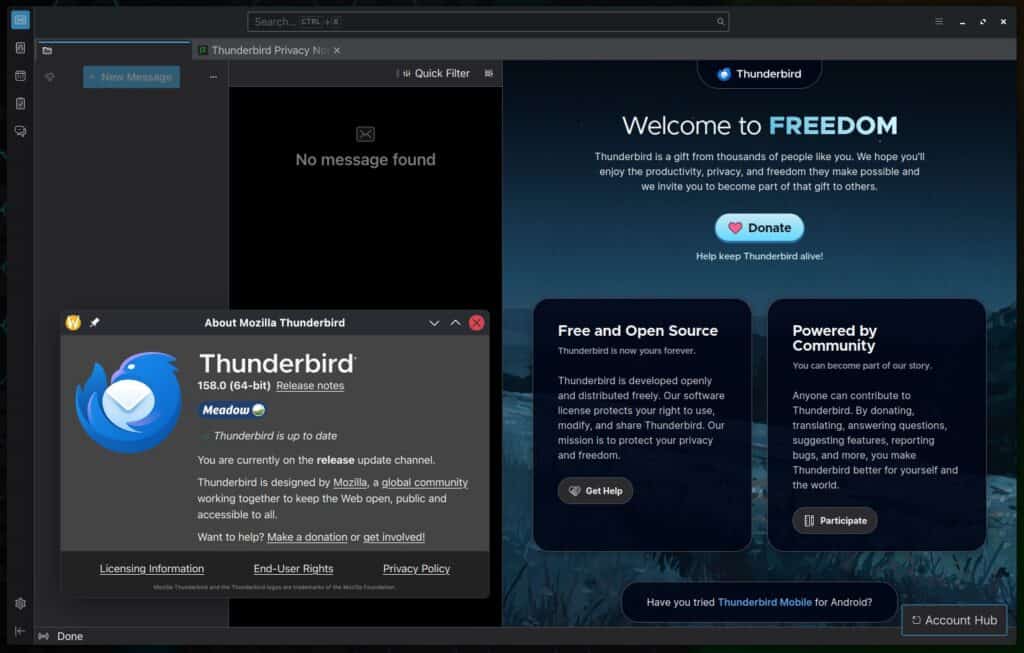Click 'Help keep Thunderbird alive!' text

coord(759,256)
